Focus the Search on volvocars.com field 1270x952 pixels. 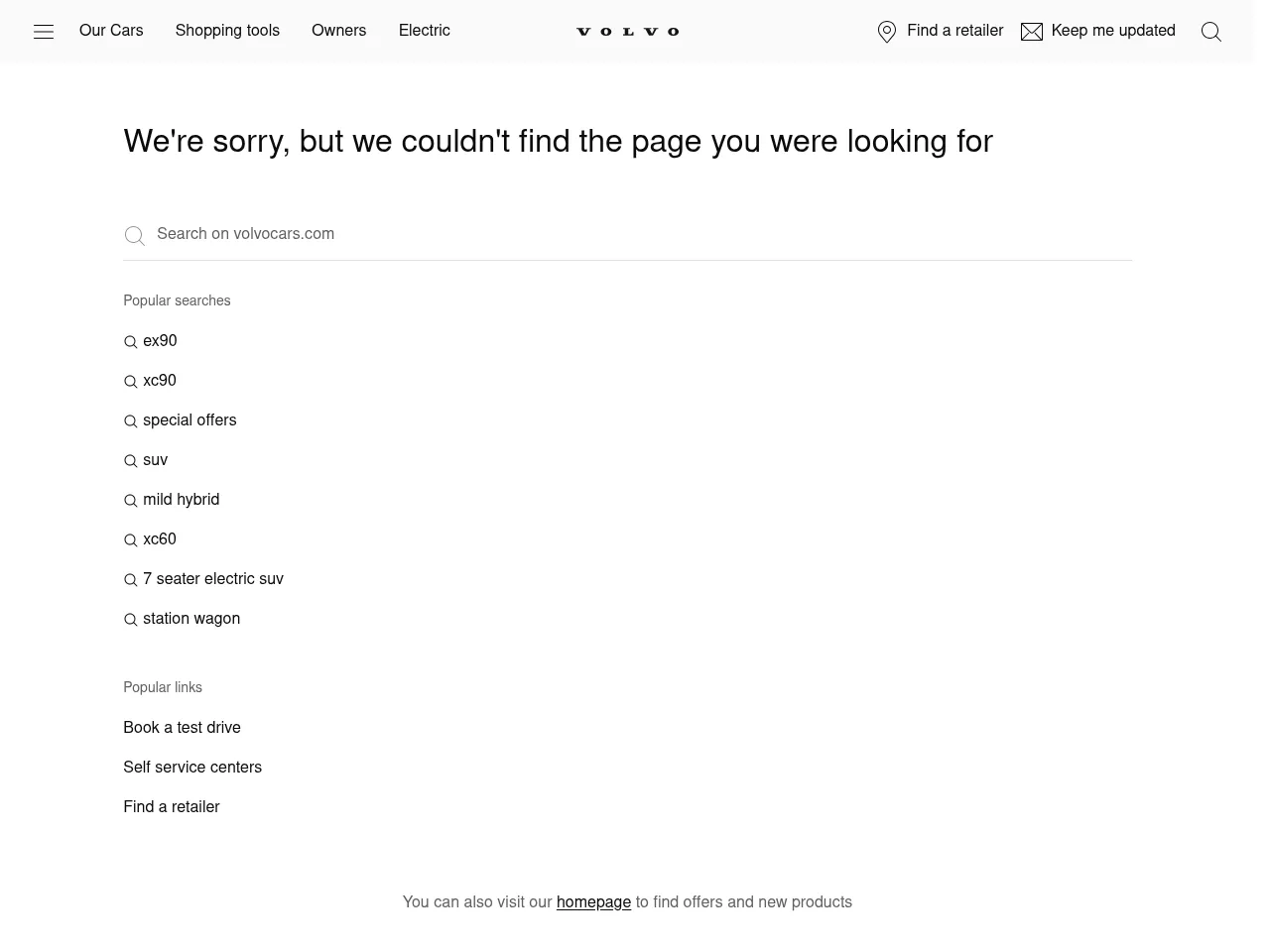tap(635, 234)
